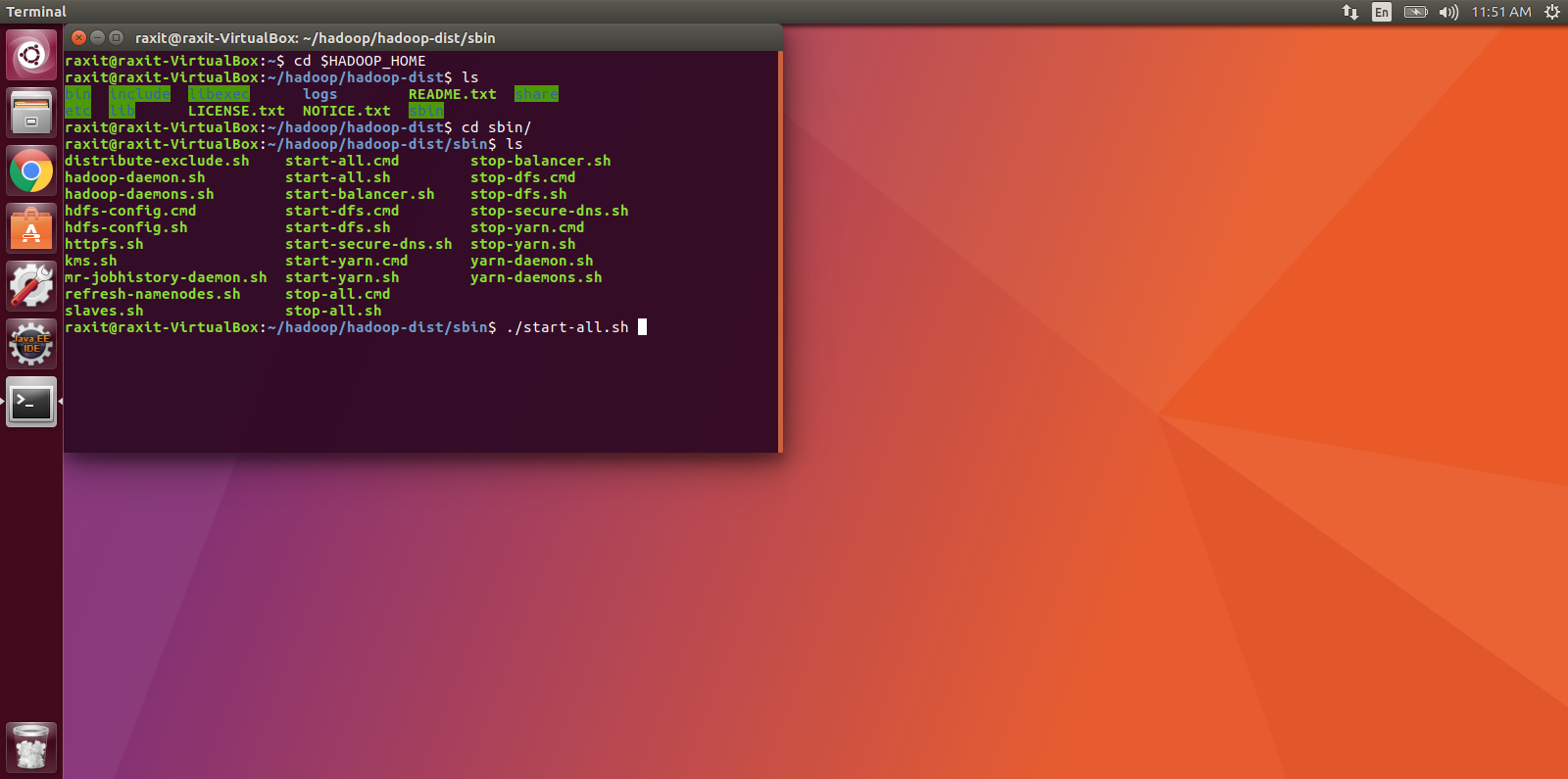Click the highlighted 'share' directory name
The width and height of the screenshot is (1568, 779).
pyautogui.click(x=536, y=94)
